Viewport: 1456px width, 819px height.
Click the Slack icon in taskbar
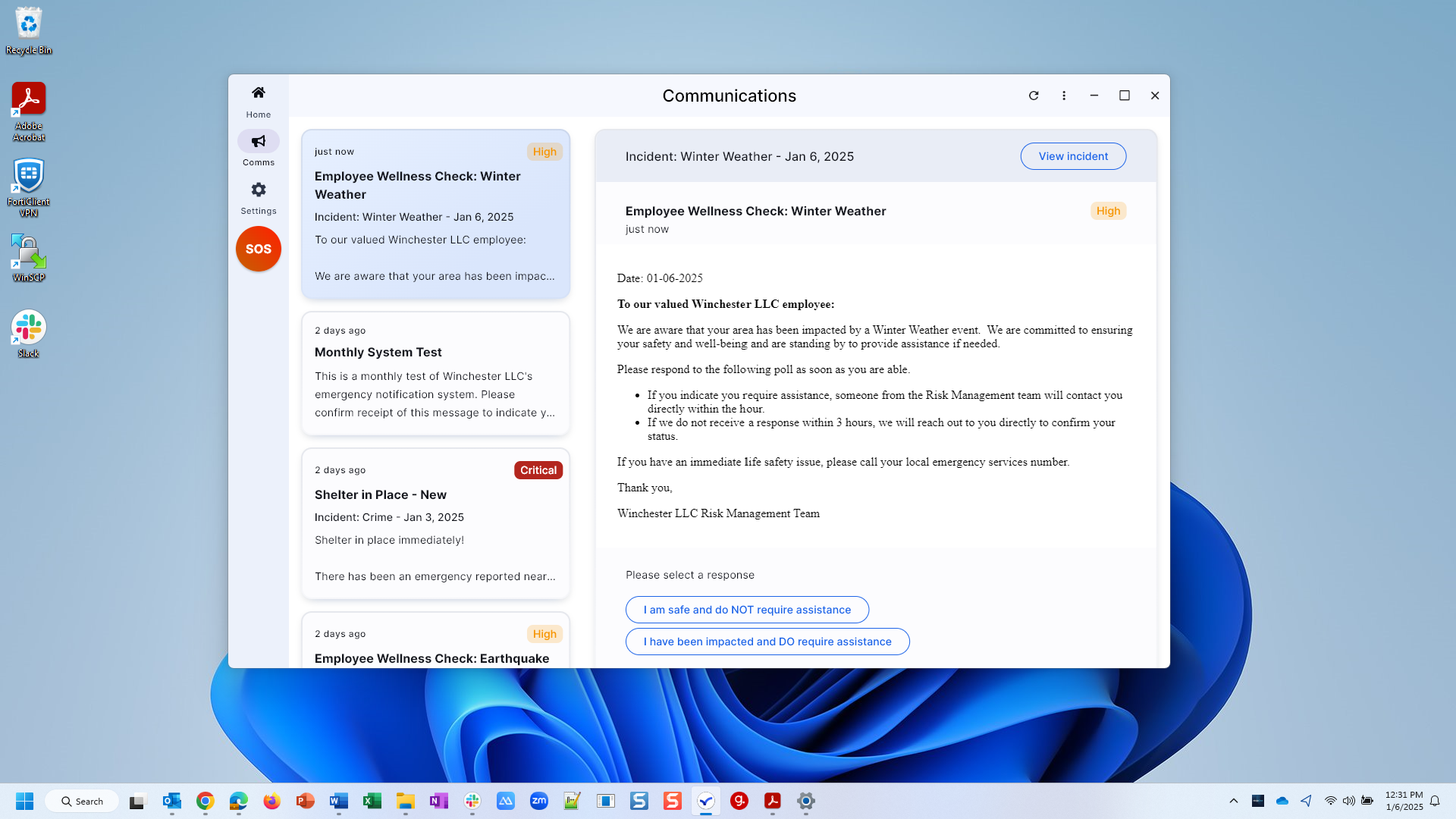pyautogui.click(x=472, y=800)
